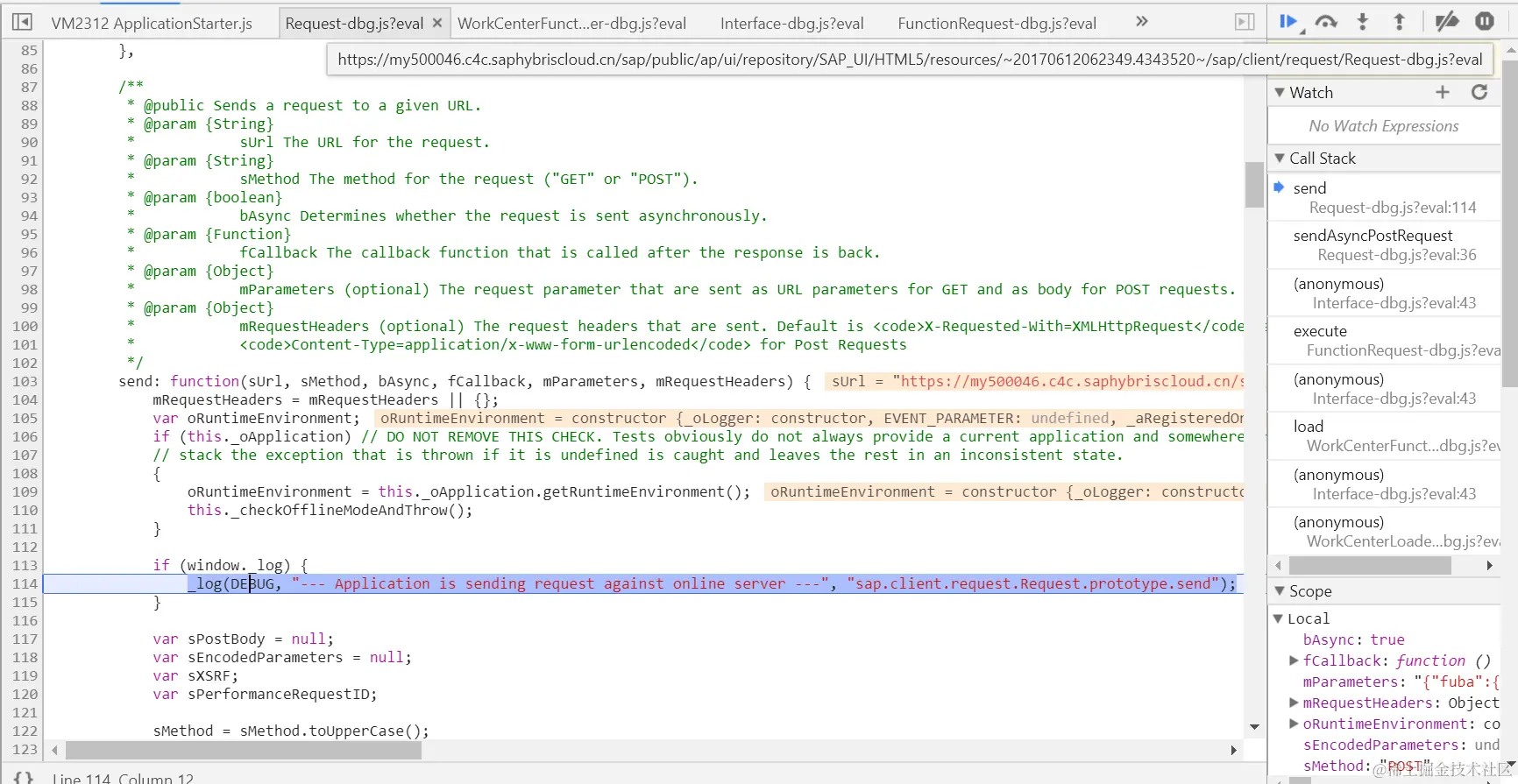
Task: Click the editor horizontal scrollbar thumb
Action: coord(244,750)
